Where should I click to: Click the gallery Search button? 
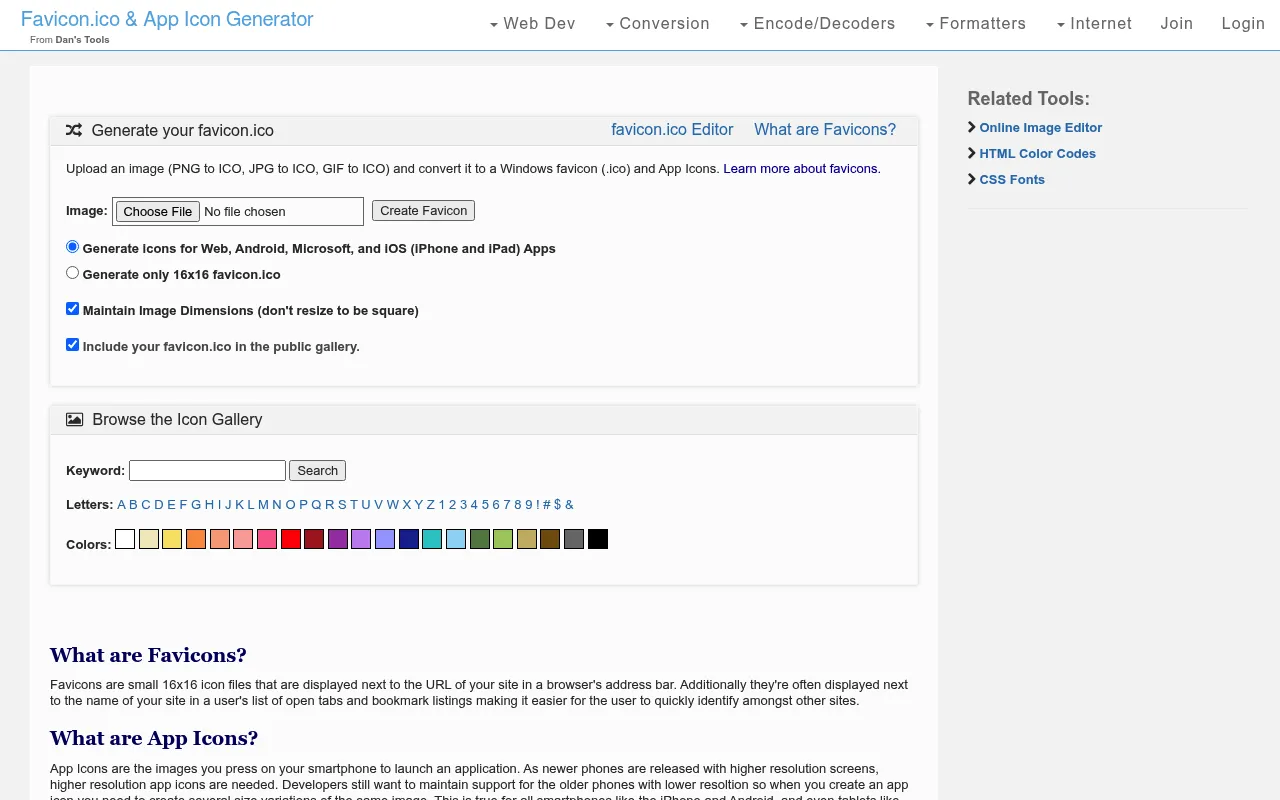tap(318, 470)
